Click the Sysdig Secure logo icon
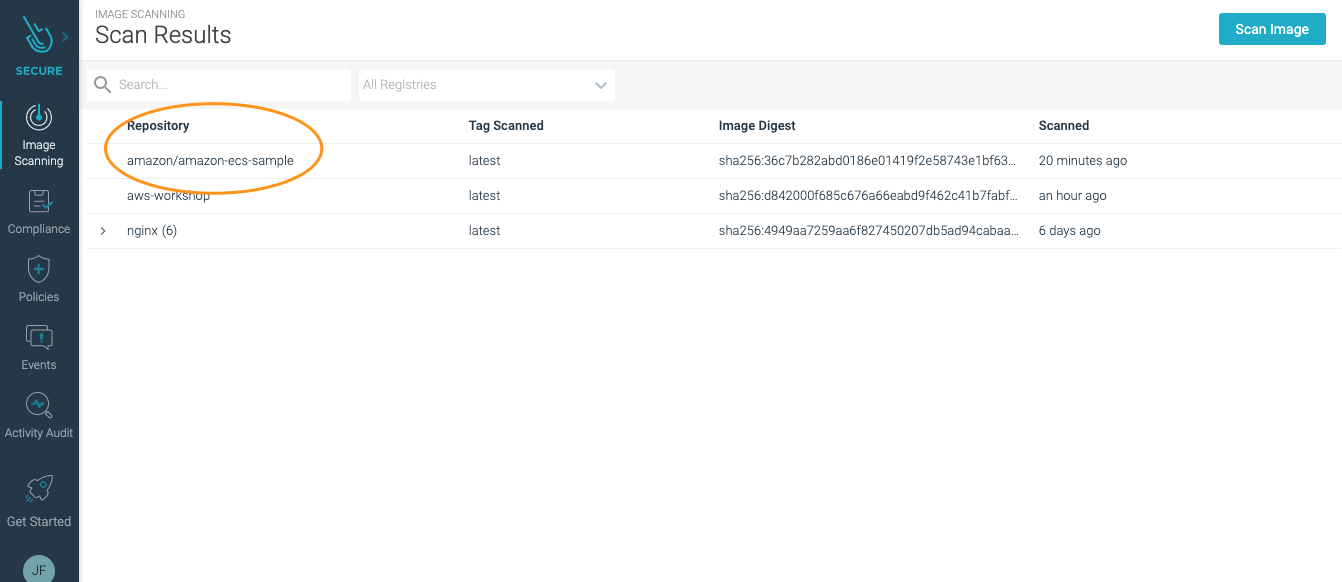The image size is (1342, 582). point(39,37)
